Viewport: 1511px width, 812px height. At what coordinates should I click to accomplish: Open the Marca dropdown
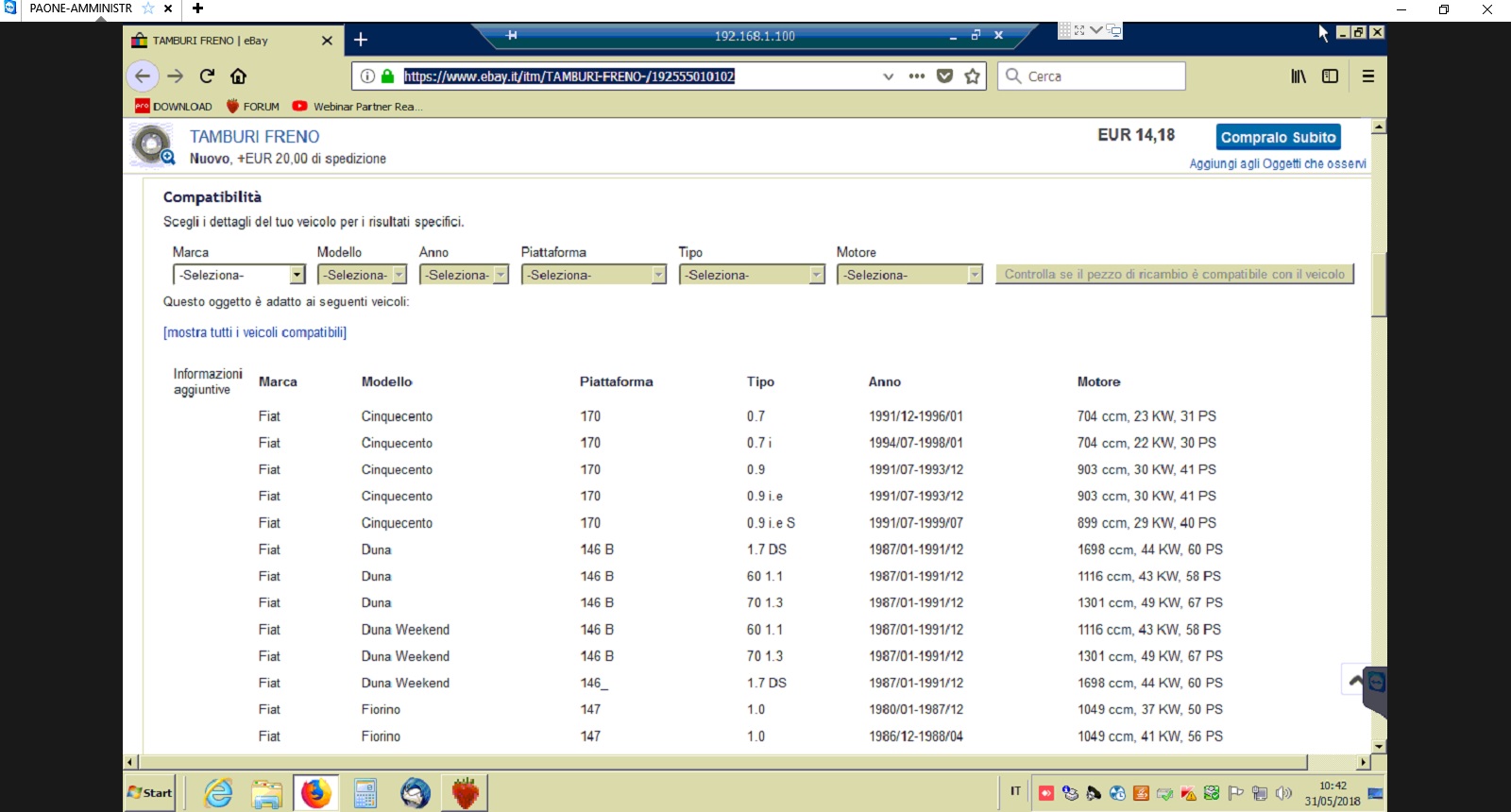239,275
